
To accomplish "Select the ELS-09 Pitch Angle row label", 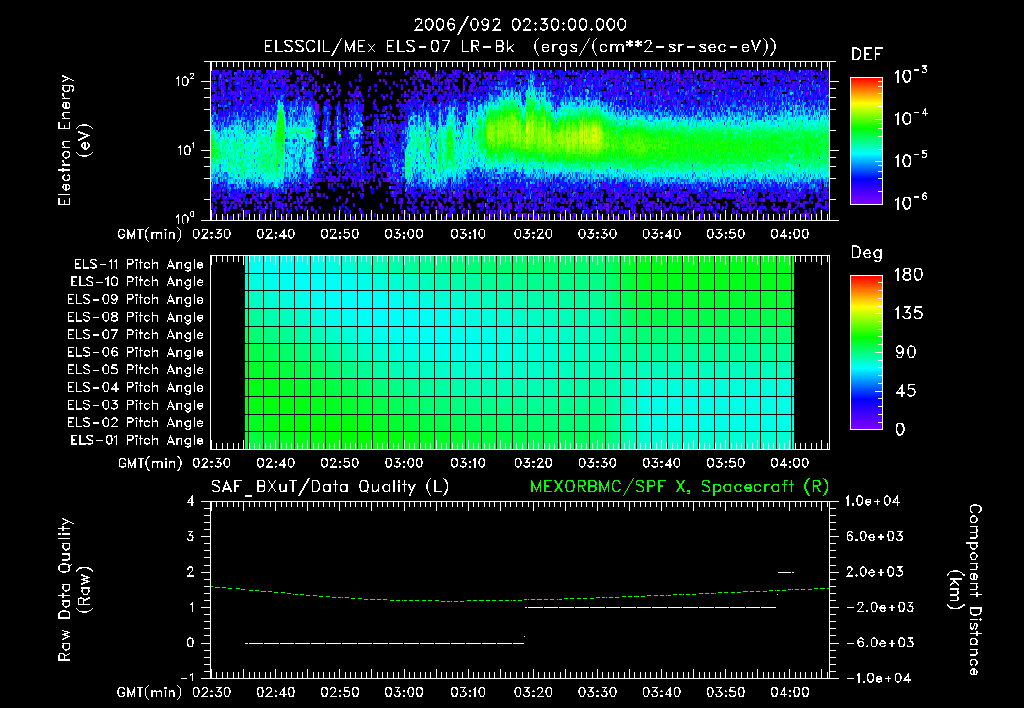I will 136,300.
